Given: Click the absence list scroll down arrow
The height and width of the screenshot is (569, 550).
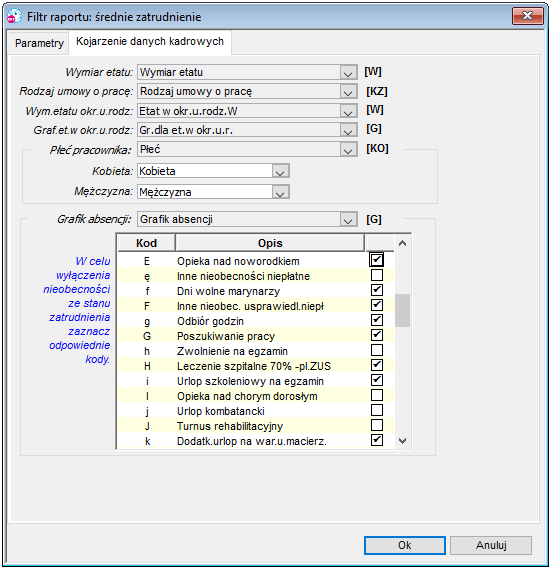Looking at the screenshot, I should tap(402, 441).
